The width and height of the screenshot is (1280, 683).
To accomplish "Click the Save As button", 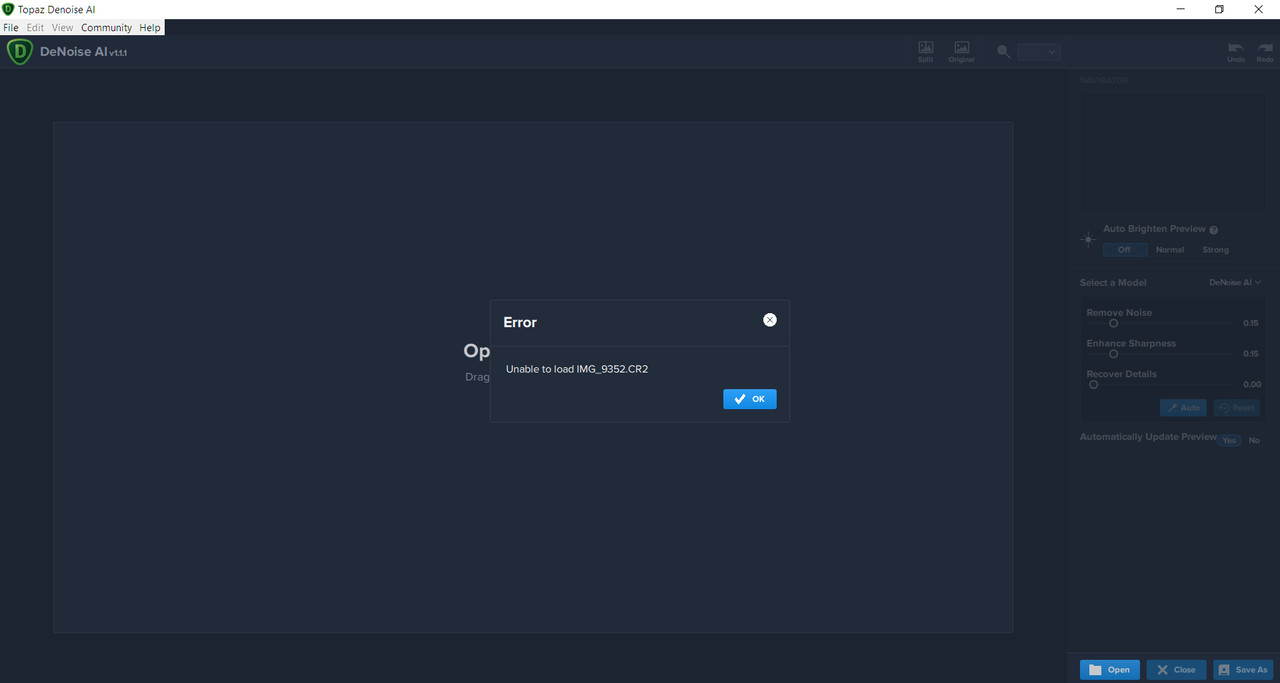I will (x=1243, y=670).
